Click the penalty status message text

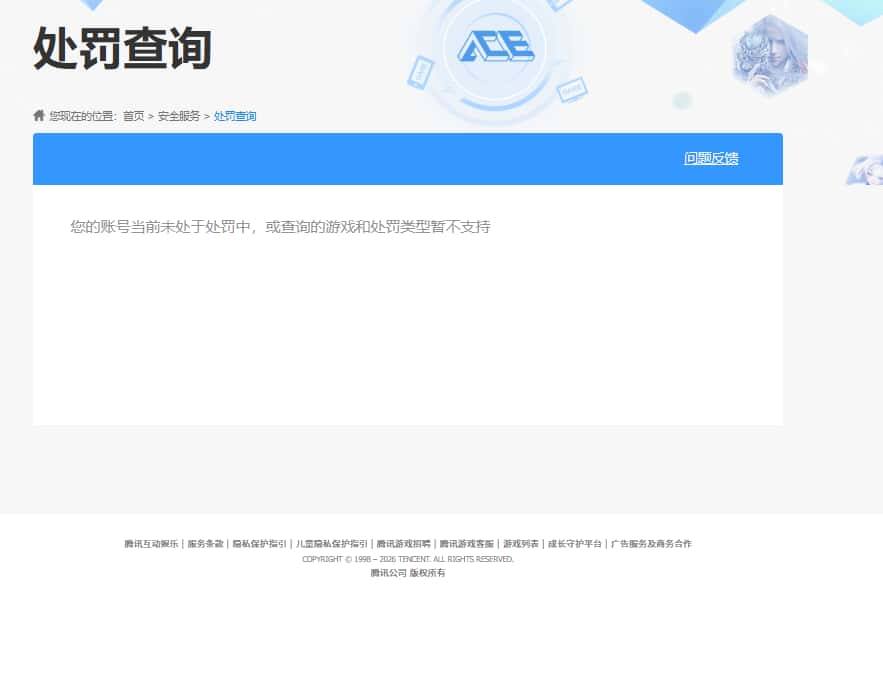coord(281,227)
